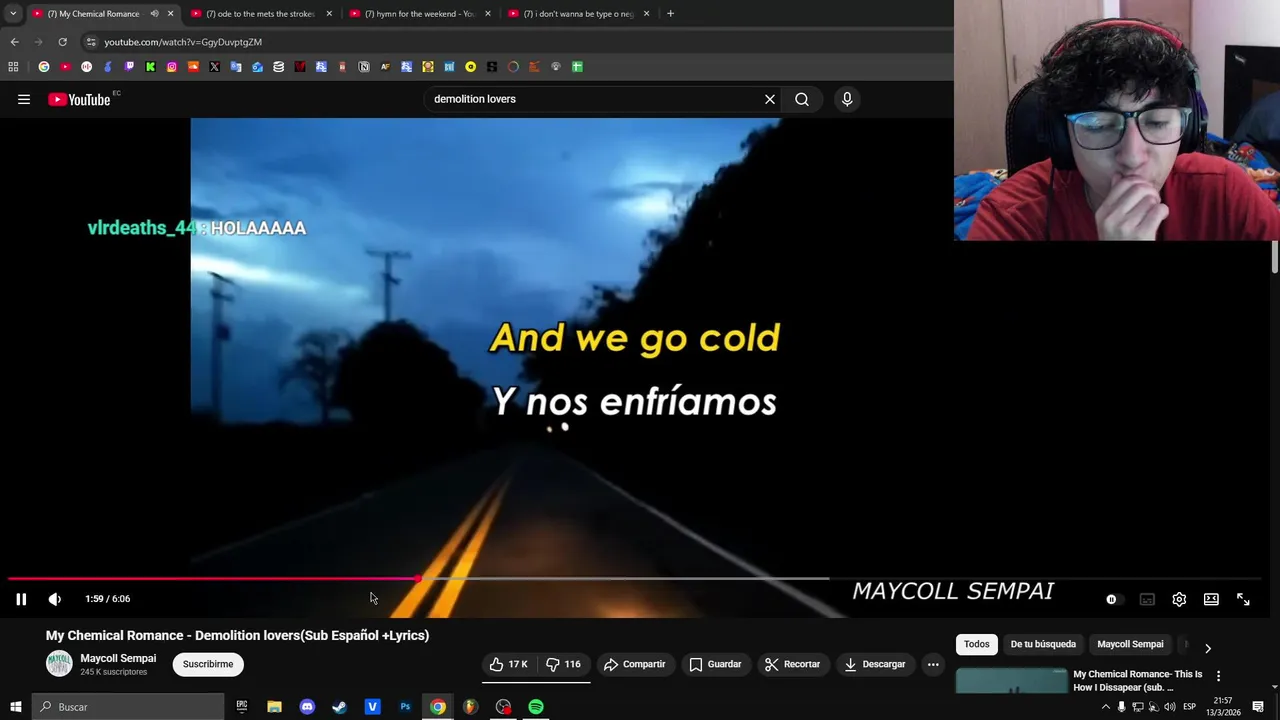Open the 'This Is How I Dissapear' video thumbnail

(1011, 680)
